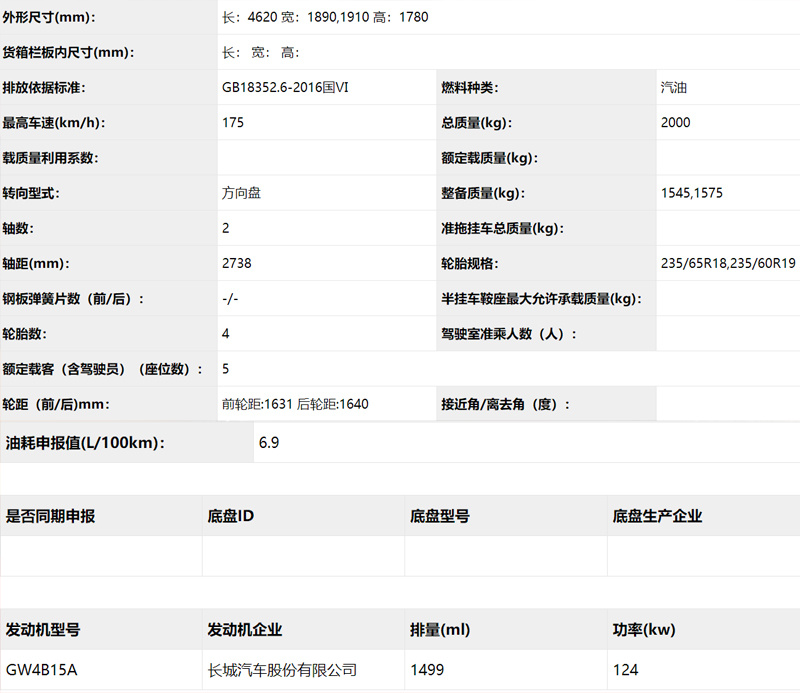Click the 燃料种类 value 汽油
800x693 pixels.
(673, 87)
